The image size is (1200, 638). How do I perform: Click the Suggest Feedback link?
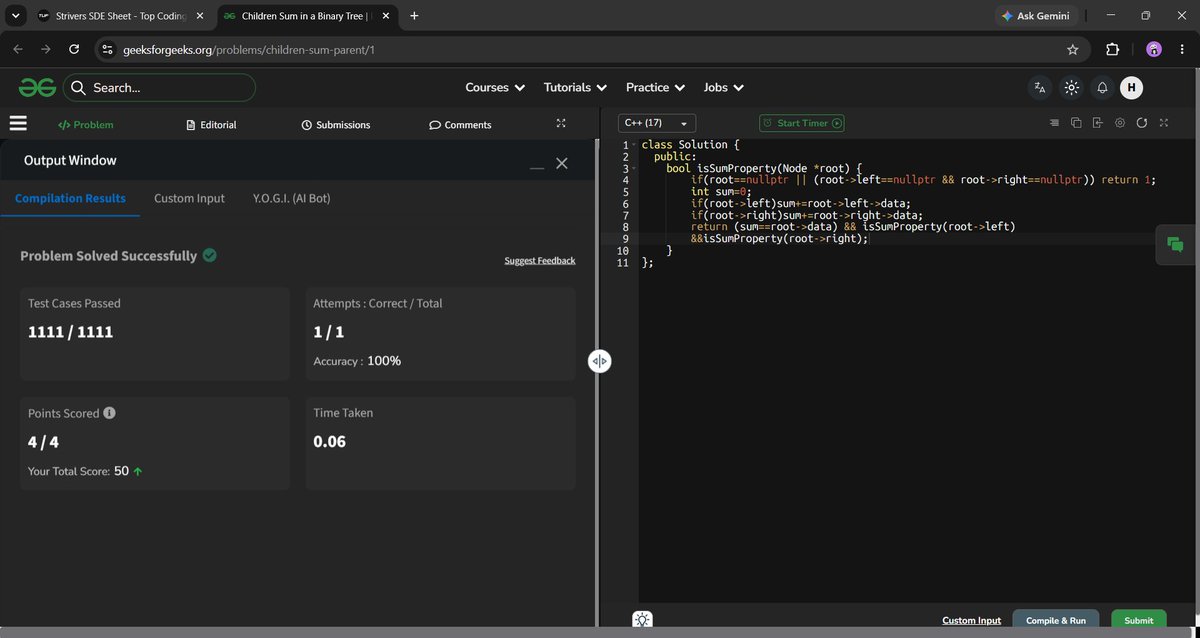[540, 260]
